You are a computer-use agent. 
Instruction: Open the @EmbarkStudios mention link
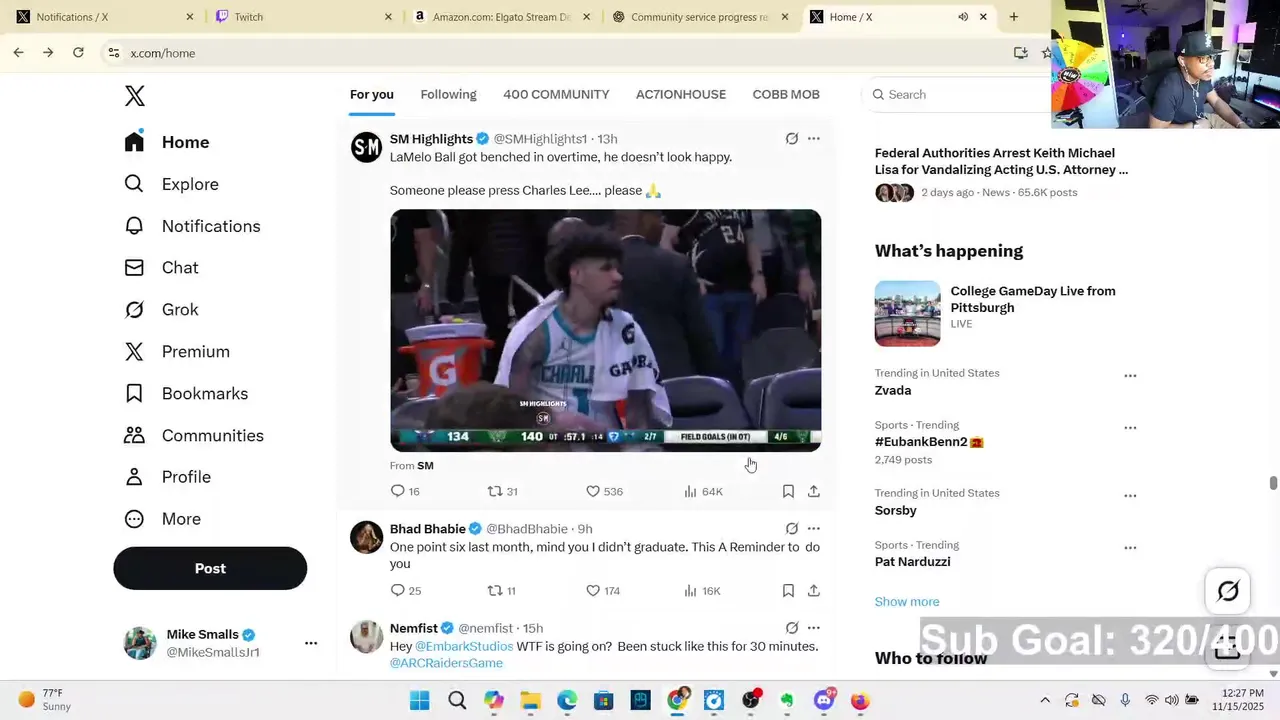coord(464,646)
